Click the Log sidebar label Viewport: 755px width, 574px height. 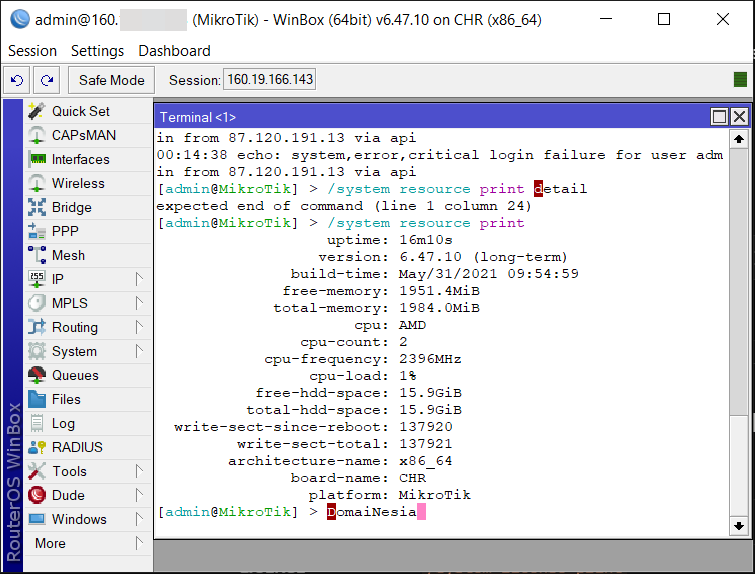coord(63,423)
